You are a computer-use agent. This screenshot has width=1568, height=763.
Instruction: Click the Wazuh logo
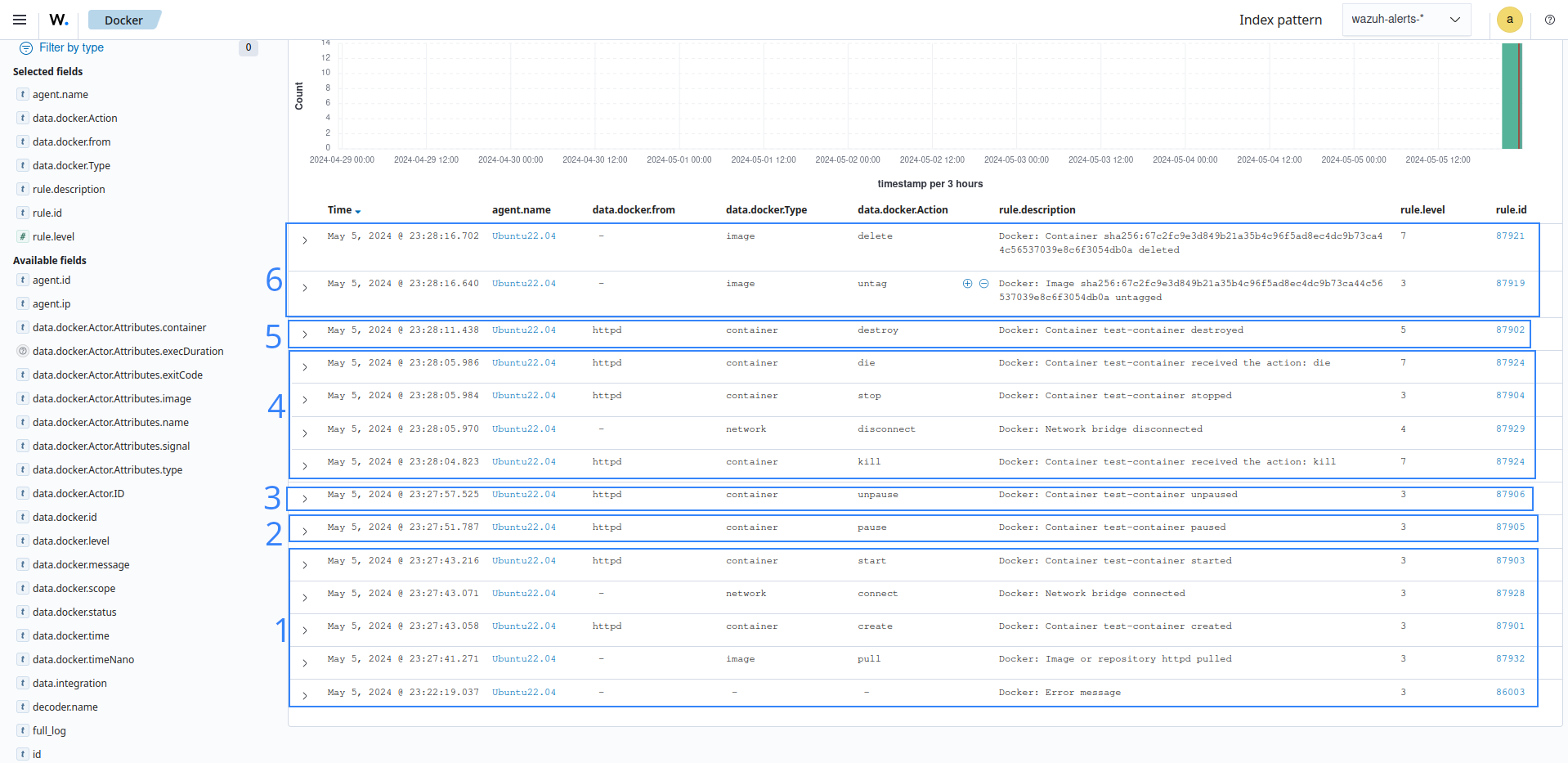(x=57, y=20)
